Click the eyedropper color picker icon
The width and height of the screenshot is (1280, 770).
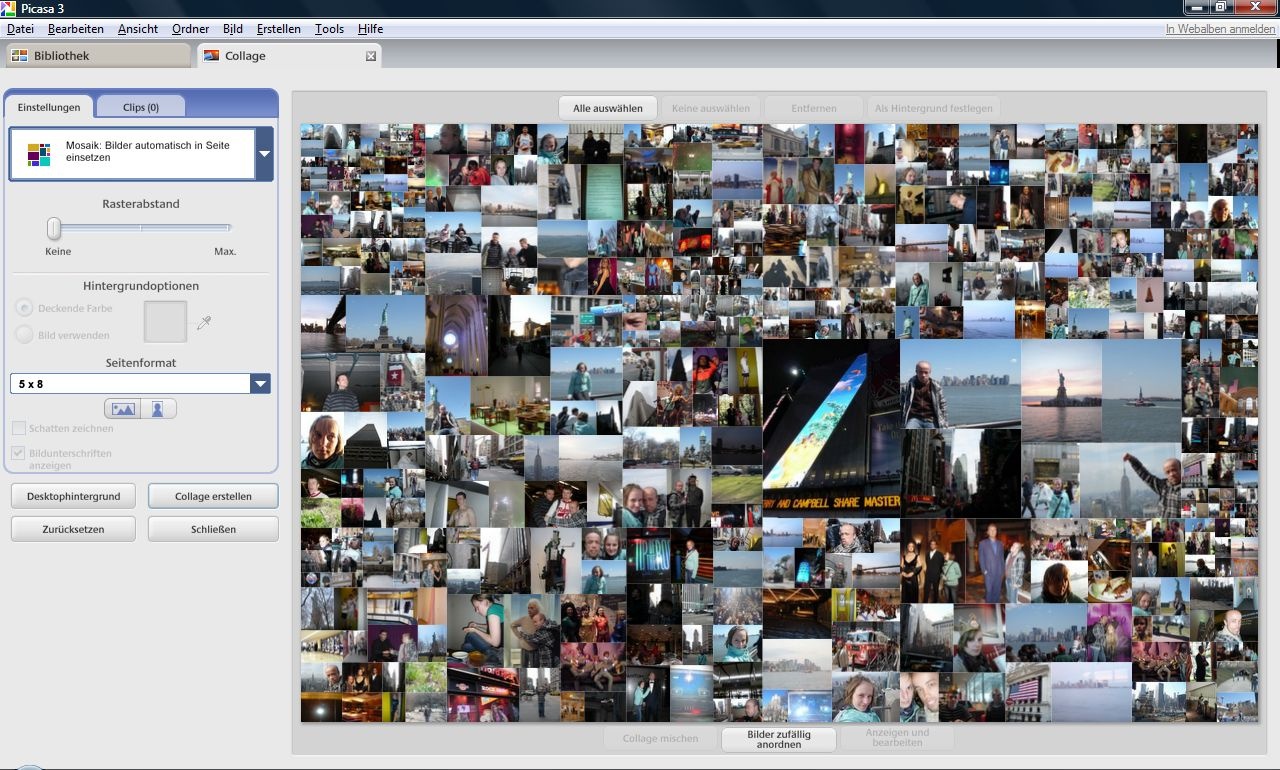click(204, 323)
